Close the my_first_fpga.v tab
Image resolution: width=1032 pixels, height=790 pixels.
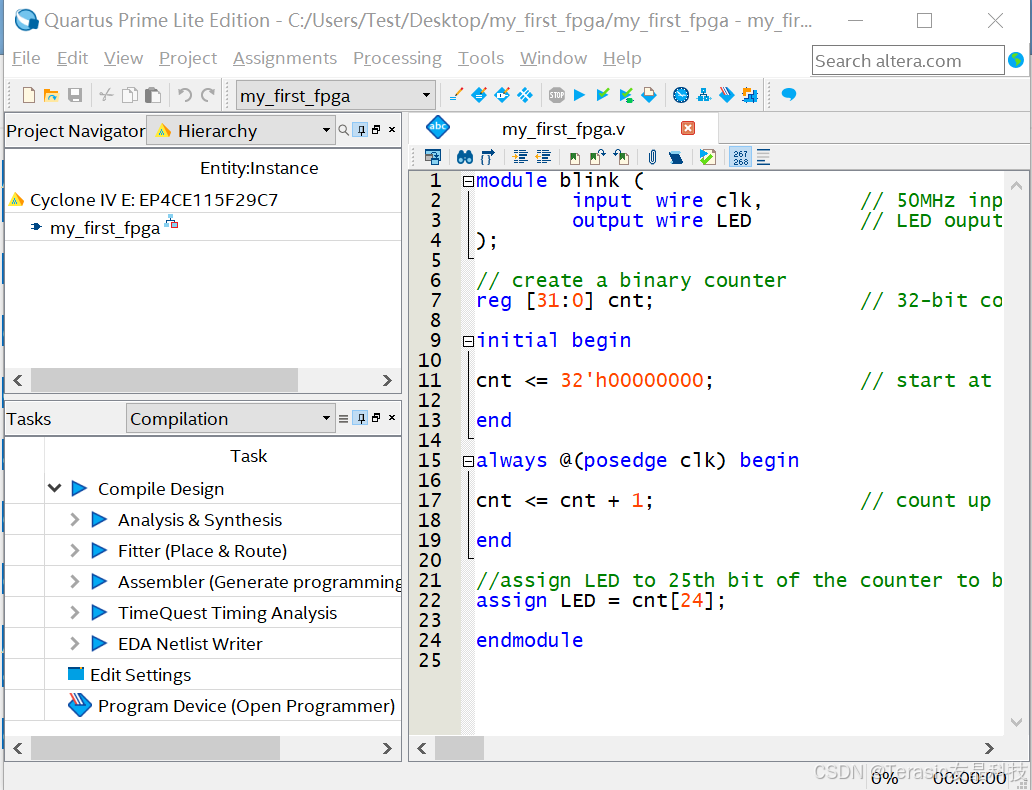688,128
